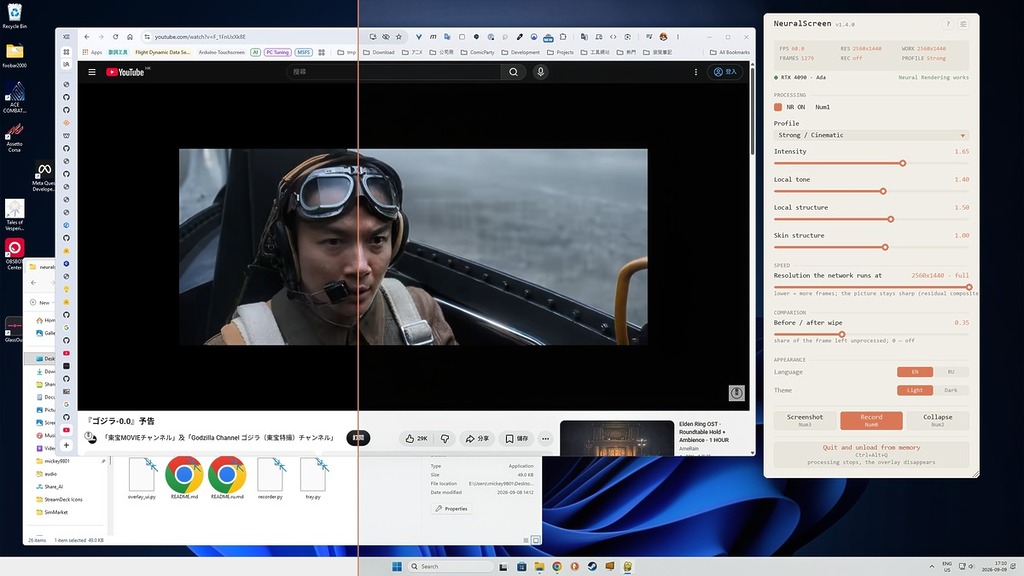Screen dimensions: 1024x576
Task: Open more actions ellipsis under video
Action: click(545, 438)
